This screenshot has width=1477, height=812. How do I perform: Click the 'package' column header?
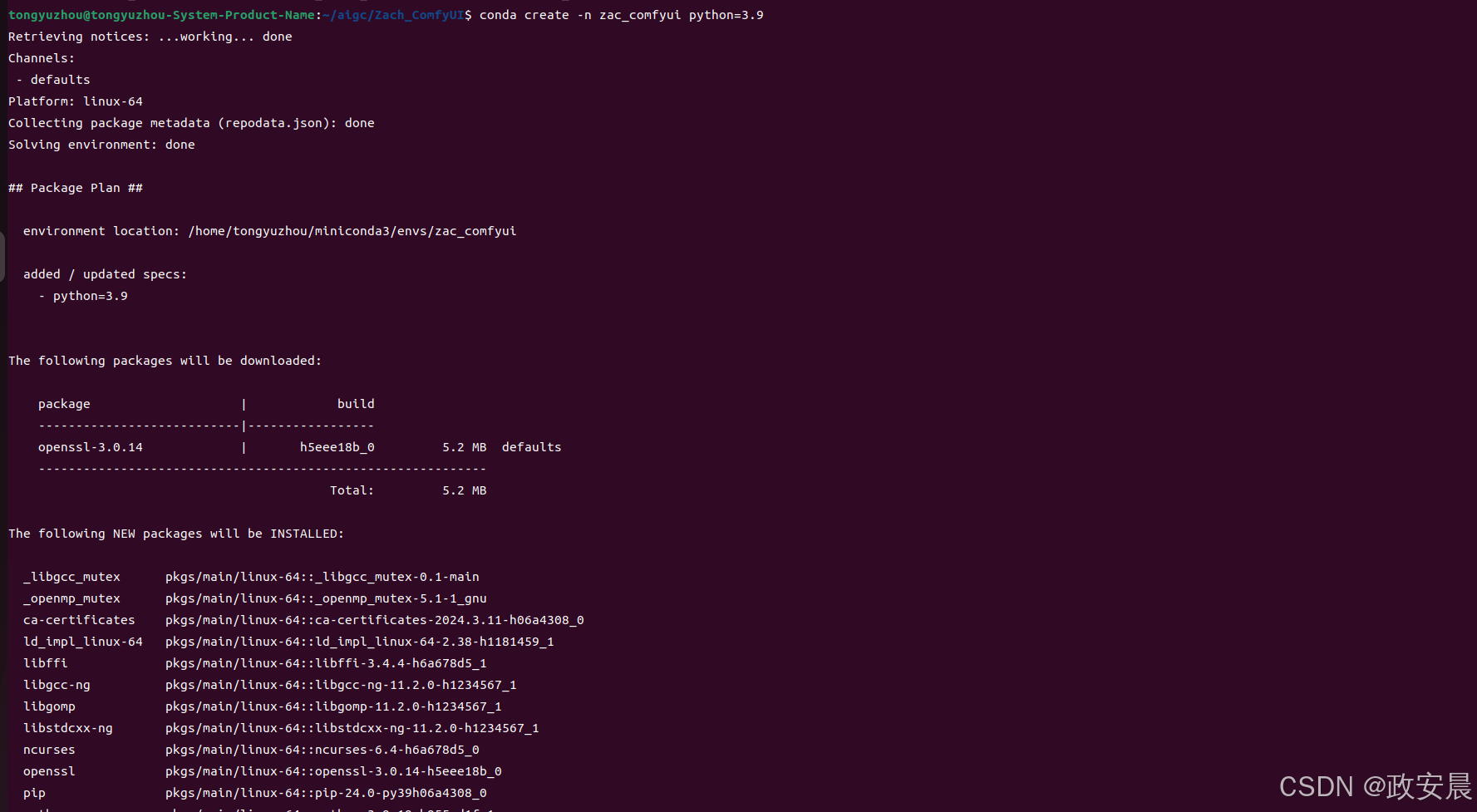point(64,404)
